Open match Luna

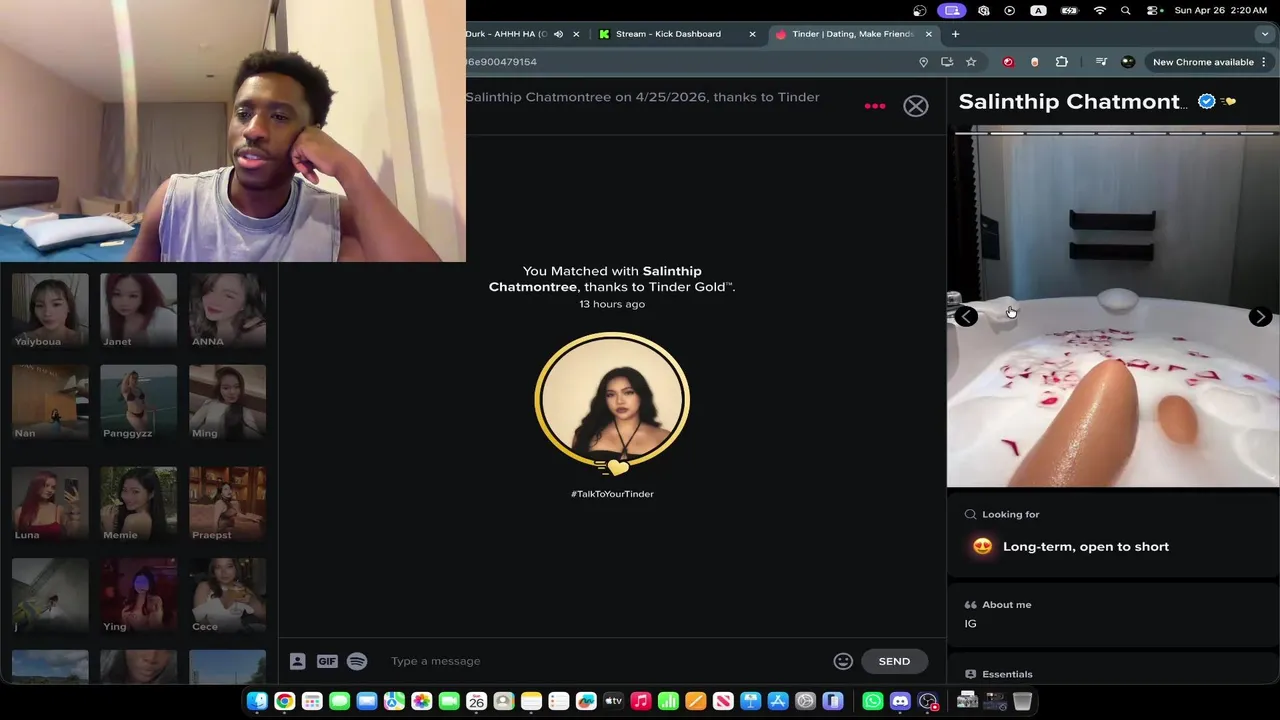(50, 504)
